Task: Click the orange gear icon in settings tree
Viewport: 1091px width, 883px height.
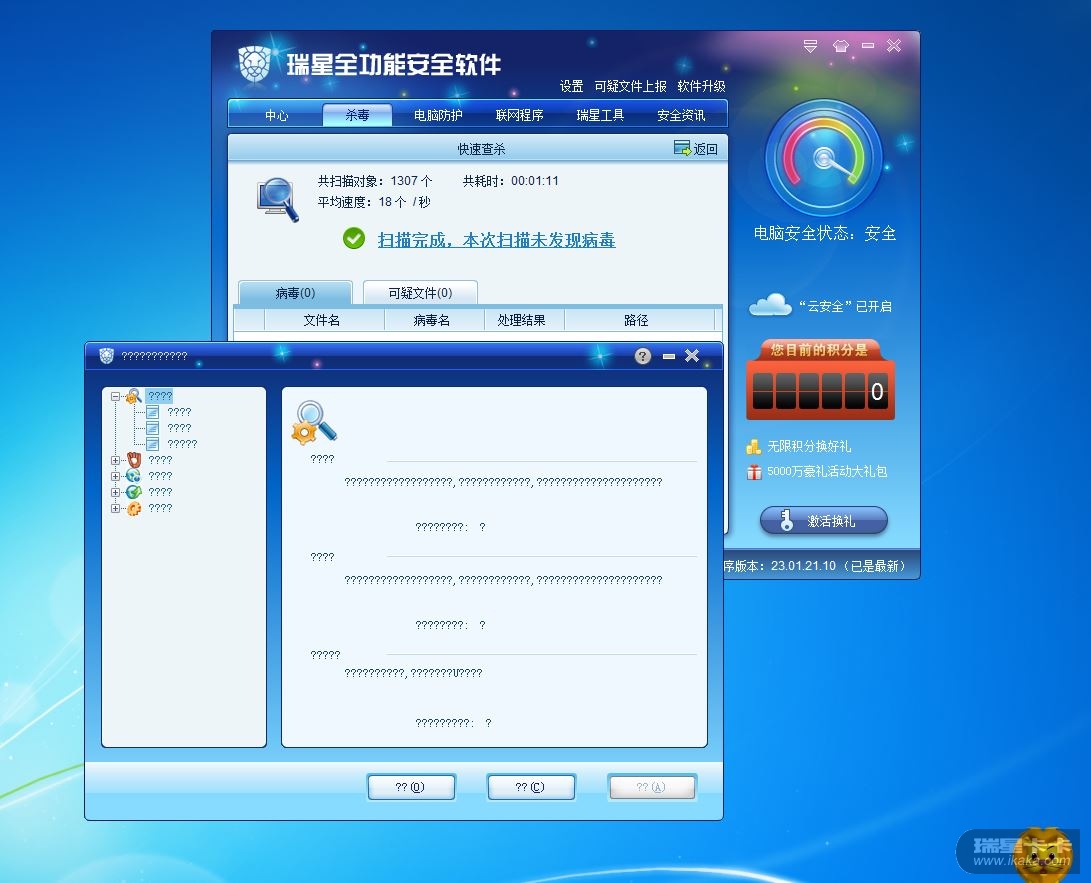Action: pos(134,508)
